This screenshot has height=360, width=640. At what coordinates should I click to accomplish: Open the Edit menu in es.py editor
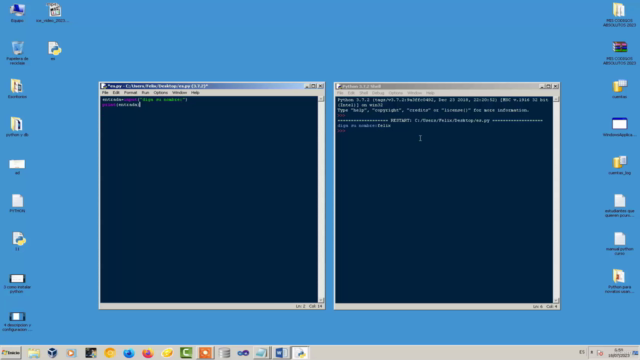coord(116,93)
